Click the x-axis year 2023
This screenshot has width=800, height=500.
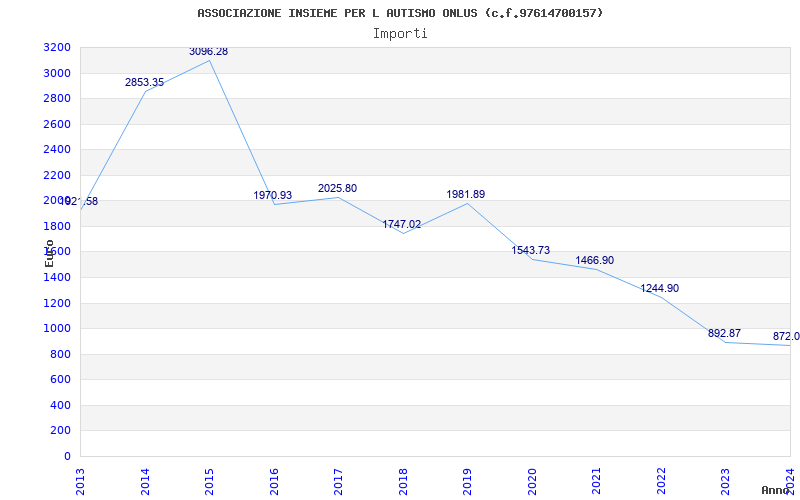[726, 481]
